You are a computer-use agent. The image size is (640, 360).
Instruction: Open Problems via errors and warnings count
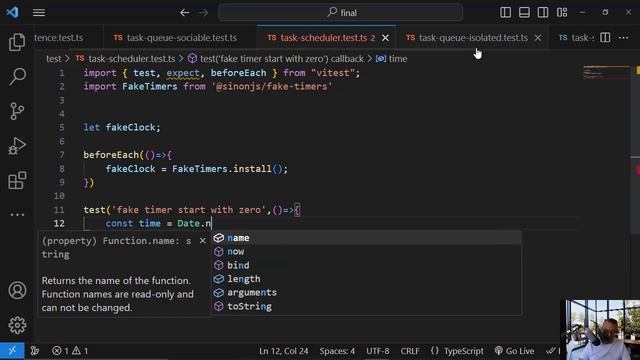click(70, 351)
